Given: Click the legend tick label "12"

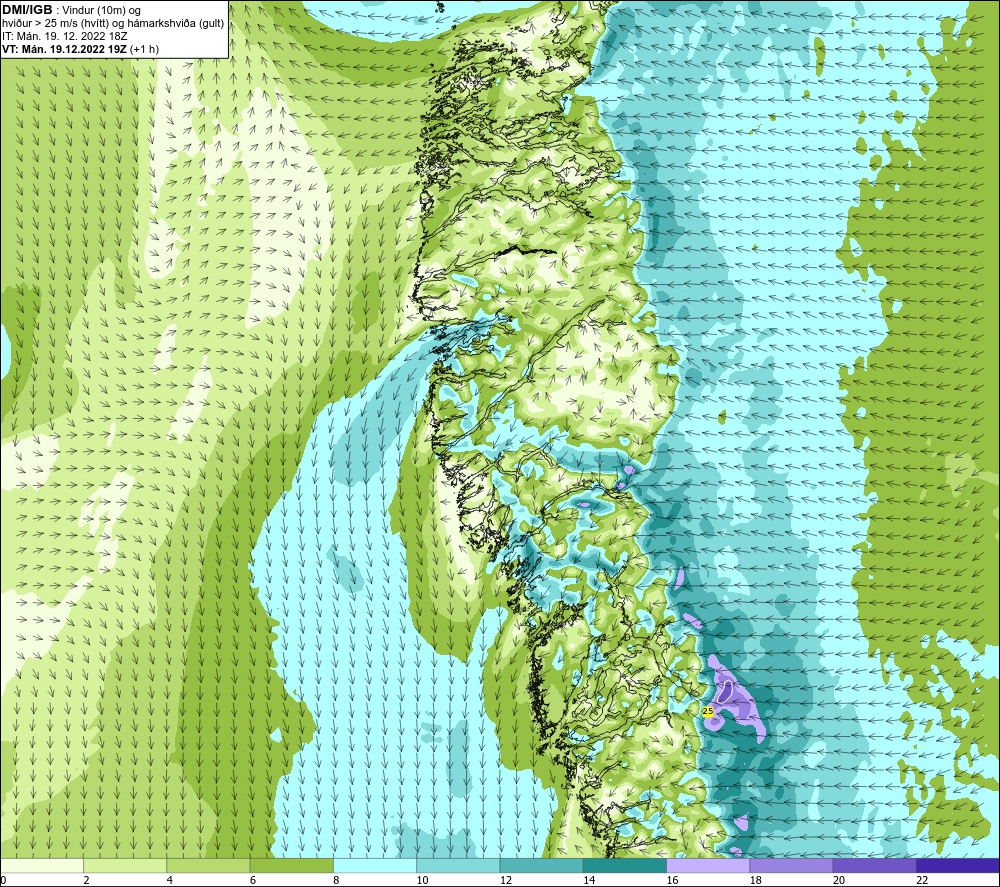Looking at the screenshot, I should [506, 880].
